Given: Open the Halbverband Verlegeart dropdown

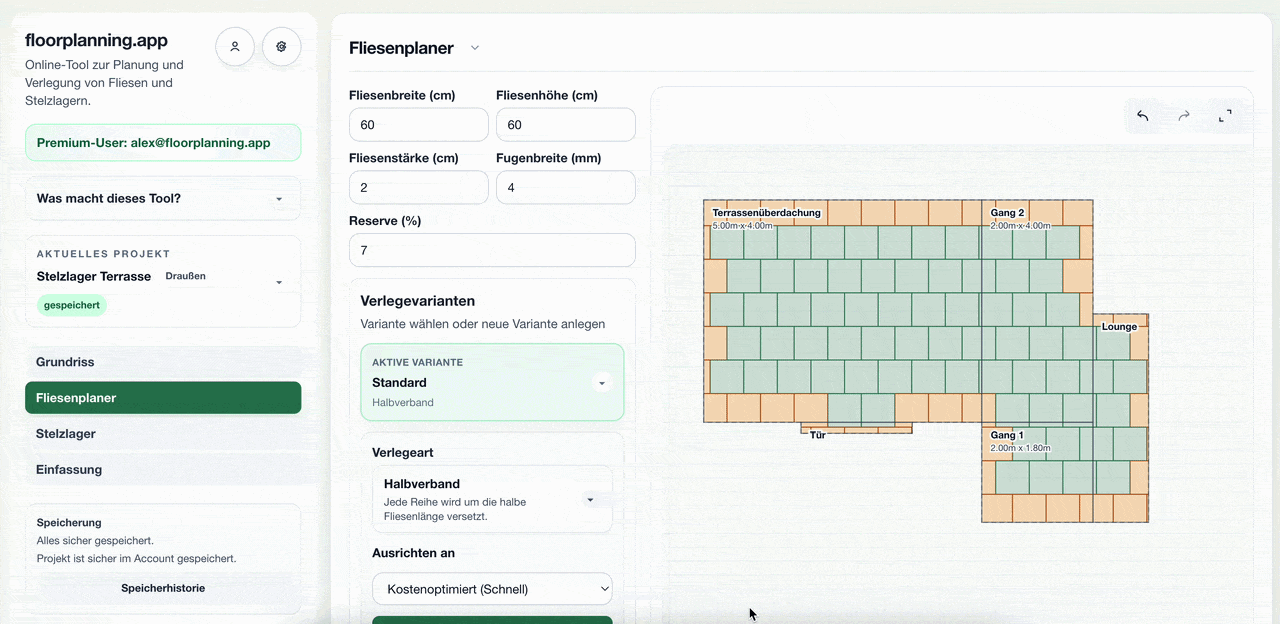Looking at the screenshot, I should (x=590, y=499).
